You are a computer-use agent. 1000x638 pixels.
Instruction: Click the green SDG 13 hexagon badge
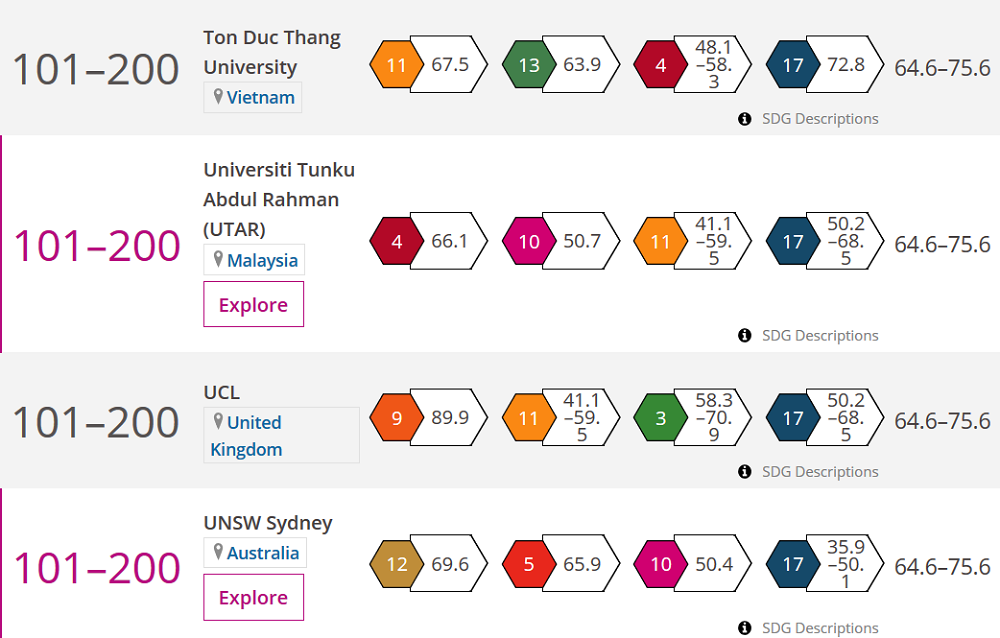(x=529, y=65)
